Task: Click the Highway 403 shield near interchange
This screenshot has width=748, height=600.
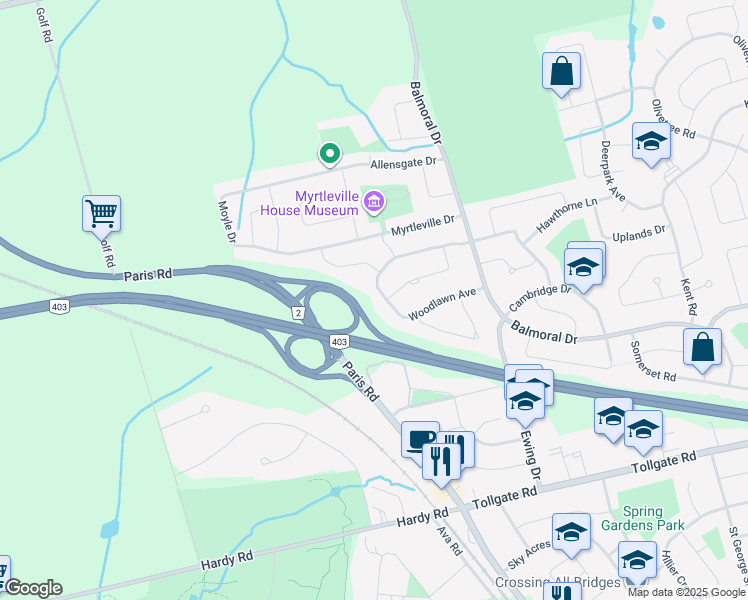Action: 339,341
